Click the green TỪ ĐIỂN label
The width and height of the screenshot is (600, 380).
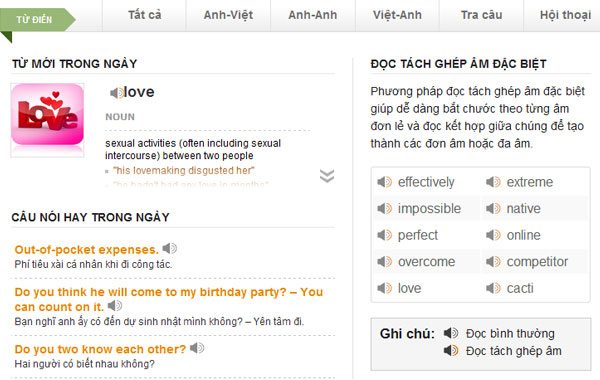tap(34, 20)
